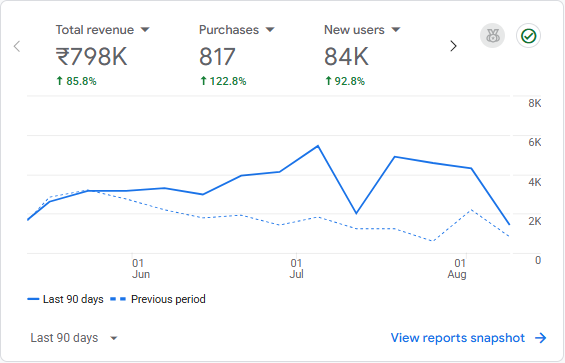The width and height of the screenshot is (565, 363).
Task: Click the 85.8% revenue change indicator
Action: [x=76, y=81]
